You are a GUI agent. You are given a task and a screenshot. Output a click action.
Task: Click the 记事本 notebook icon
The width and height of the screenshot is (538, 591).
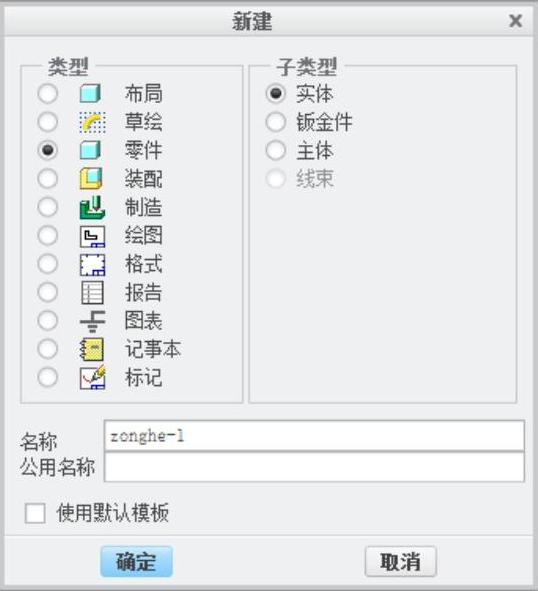tap(92, 349)
